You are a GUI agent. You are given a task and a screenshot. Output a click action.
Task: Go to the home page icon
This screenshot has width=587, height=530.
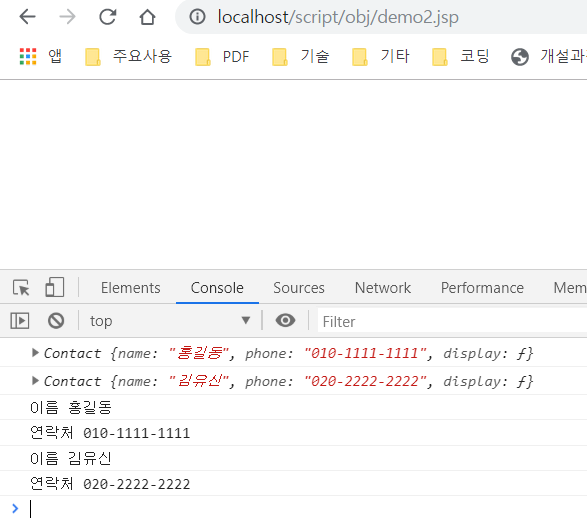tap(147, 17)
